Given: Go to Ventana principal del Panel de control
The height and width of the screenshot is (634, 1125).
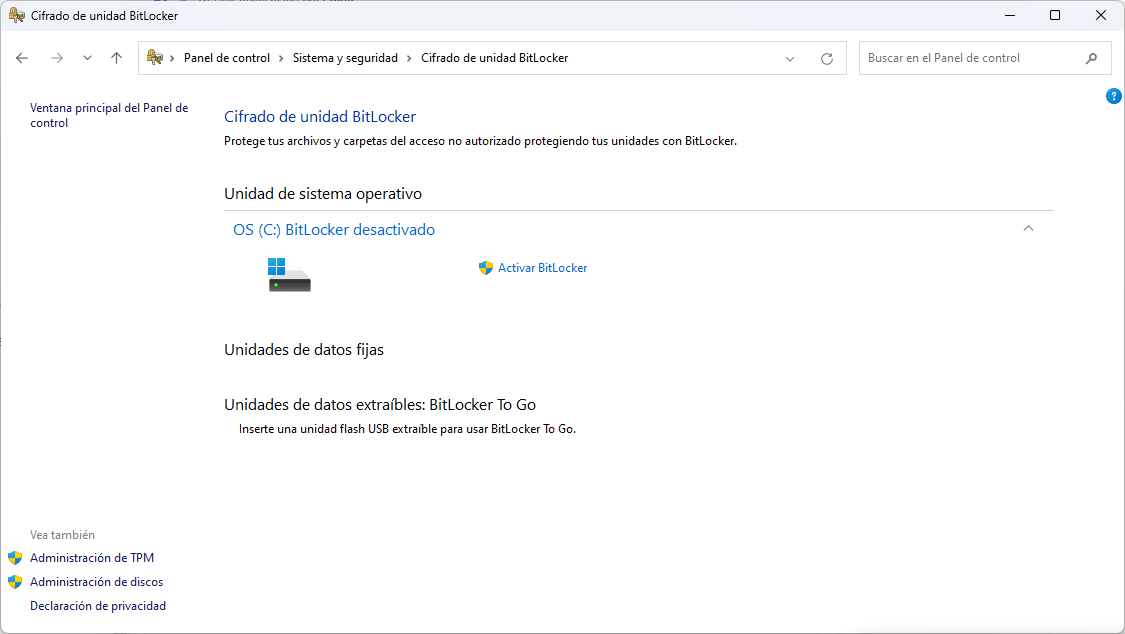Looking at the screenshot, I should pos(110,115).
